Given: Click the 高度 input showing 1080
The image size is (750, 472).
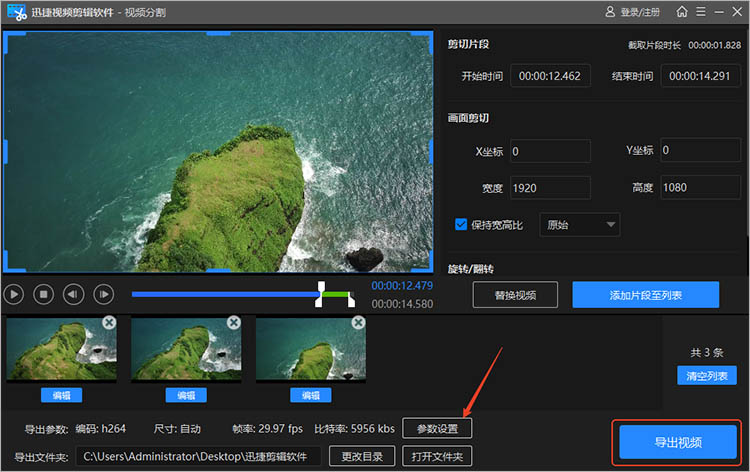Looking at the screenshot, I should click(x=700, y=187).
